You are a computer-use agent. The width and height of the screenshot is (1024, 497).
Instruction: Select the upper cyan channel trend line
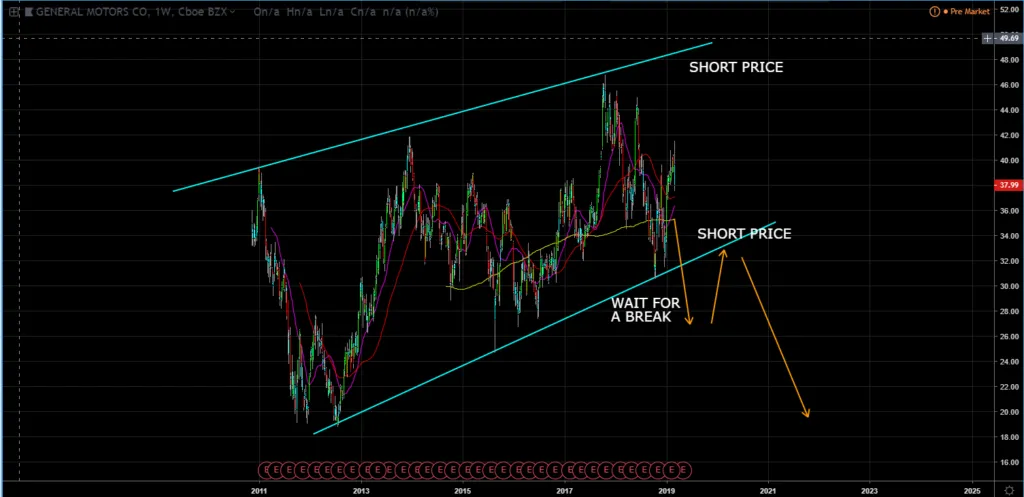[x=442, y=116]
